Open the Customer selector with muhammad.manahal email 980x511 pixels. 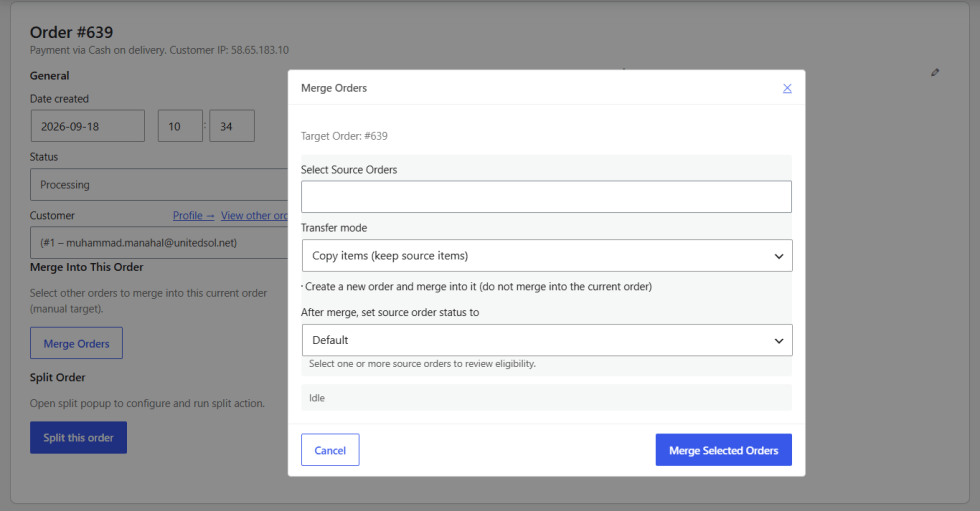click(x=159, y=242)
